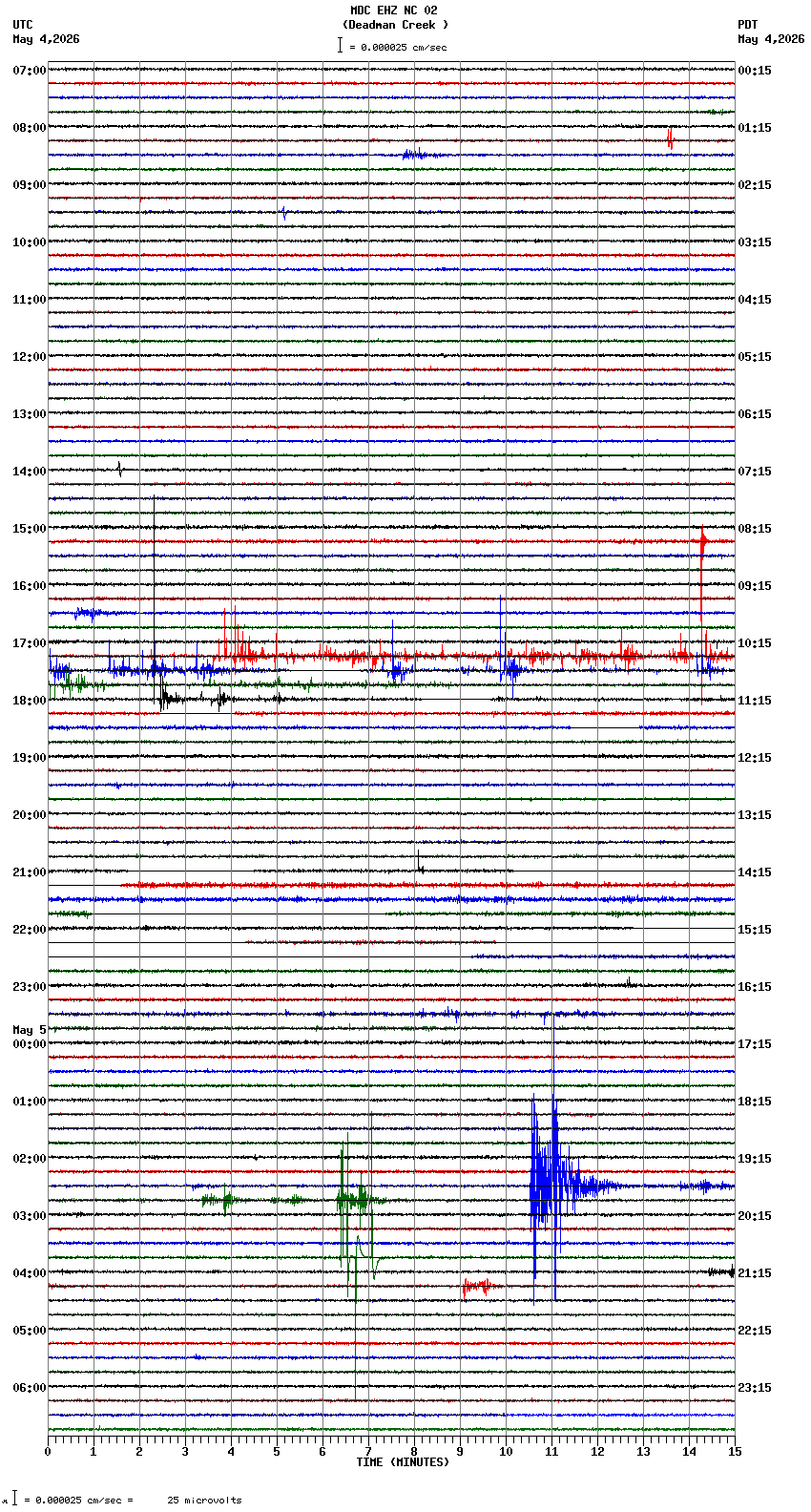The width and height of the screenshot is (811, 1512).
Task: Click the small red event on the 08:15 UTC trace
Action: (671, 139)
